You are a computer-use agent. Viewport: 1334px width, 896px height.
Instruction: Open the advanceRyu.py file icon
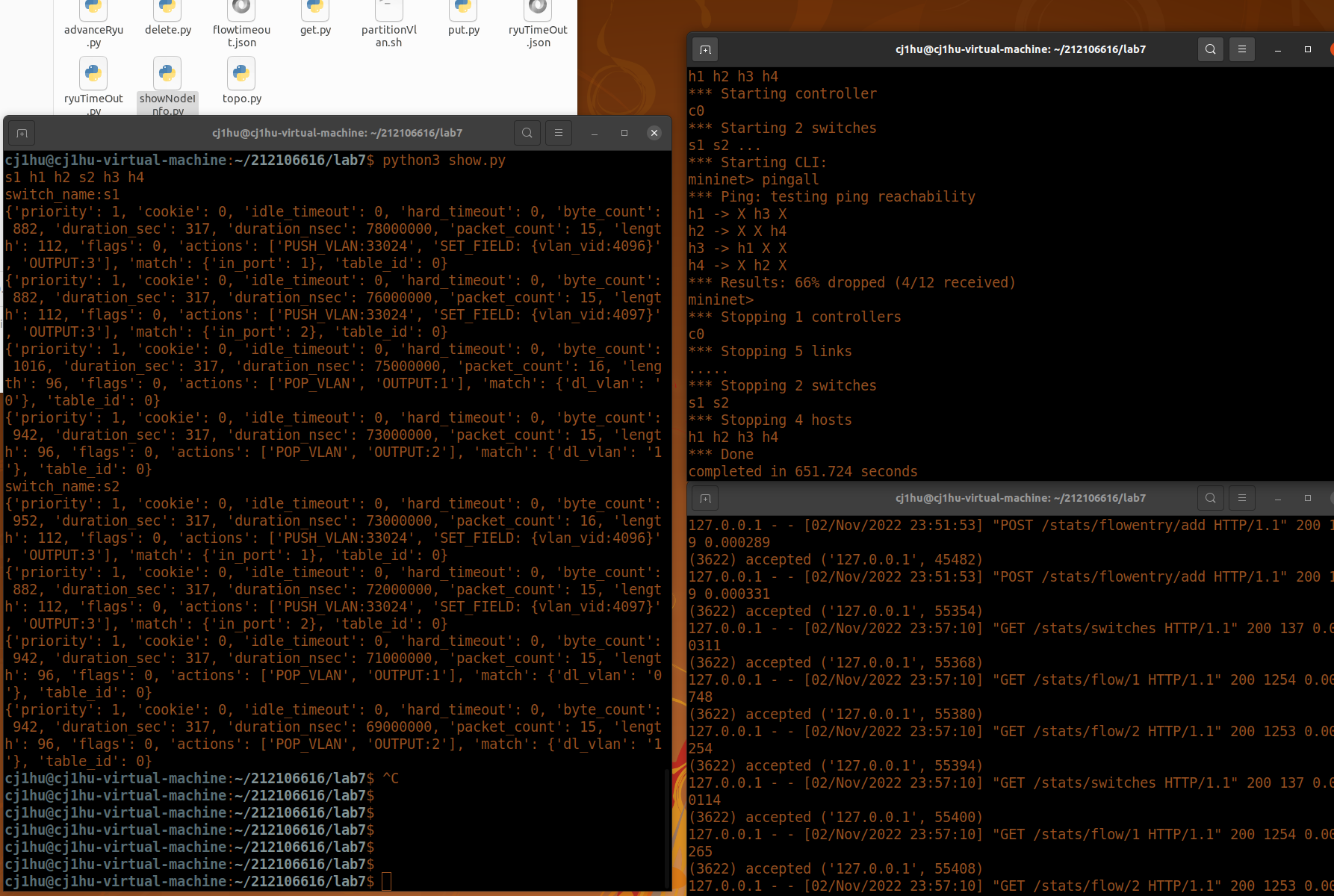coord(93,10)
